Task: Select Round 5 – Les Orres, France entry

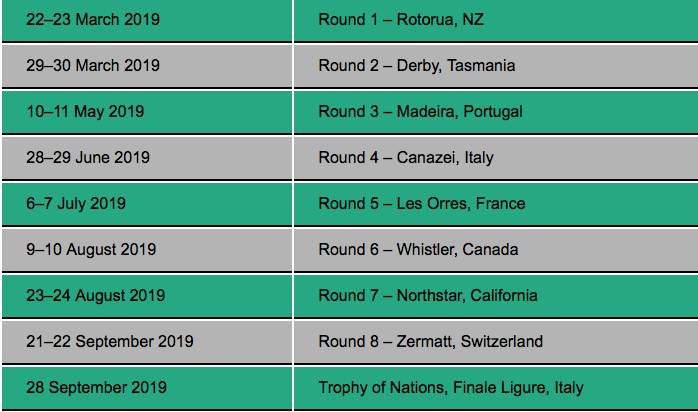Action: [421, 204]
